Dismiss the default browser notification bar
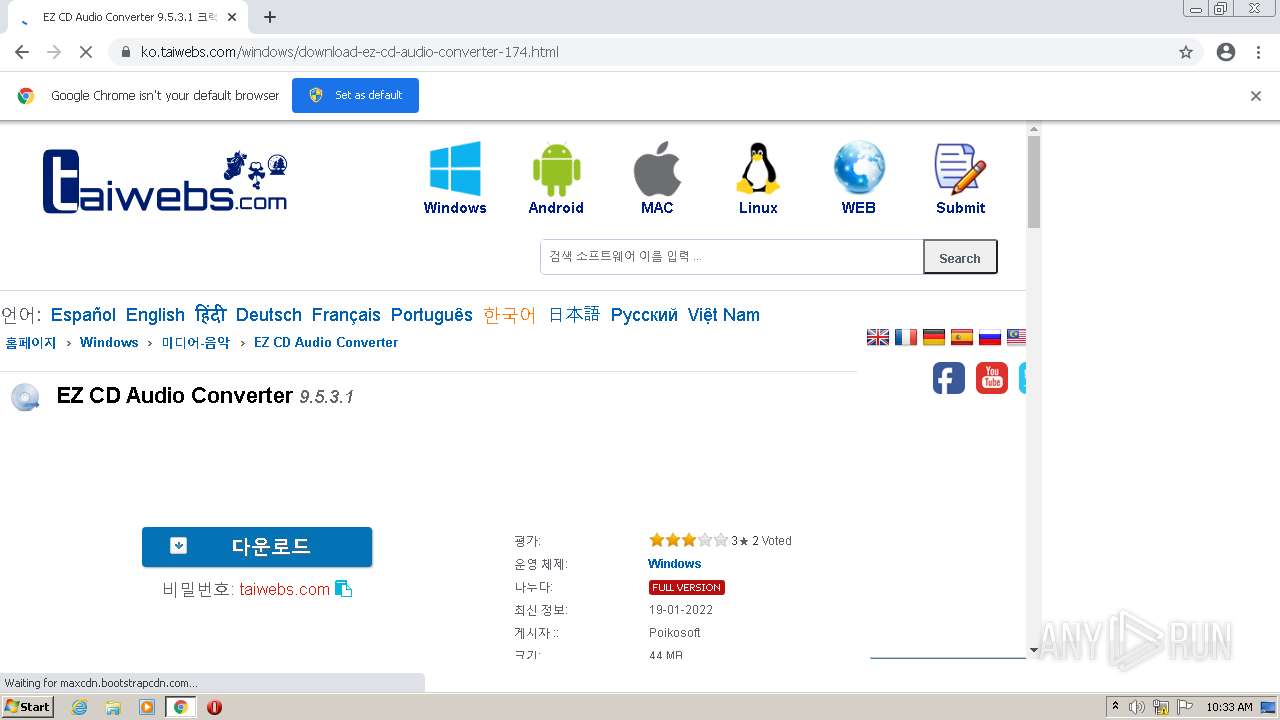The width and height of the screenshot is (1280, 720). point(1256,96)
